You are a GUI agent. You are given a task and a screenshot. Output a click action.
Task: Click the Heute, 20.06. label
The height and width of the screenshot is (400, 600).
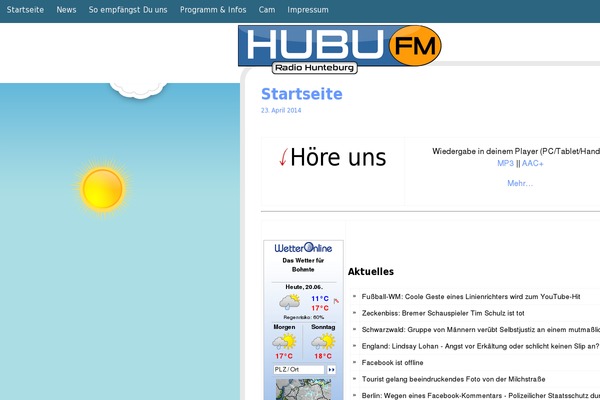[x=304, y=287]
